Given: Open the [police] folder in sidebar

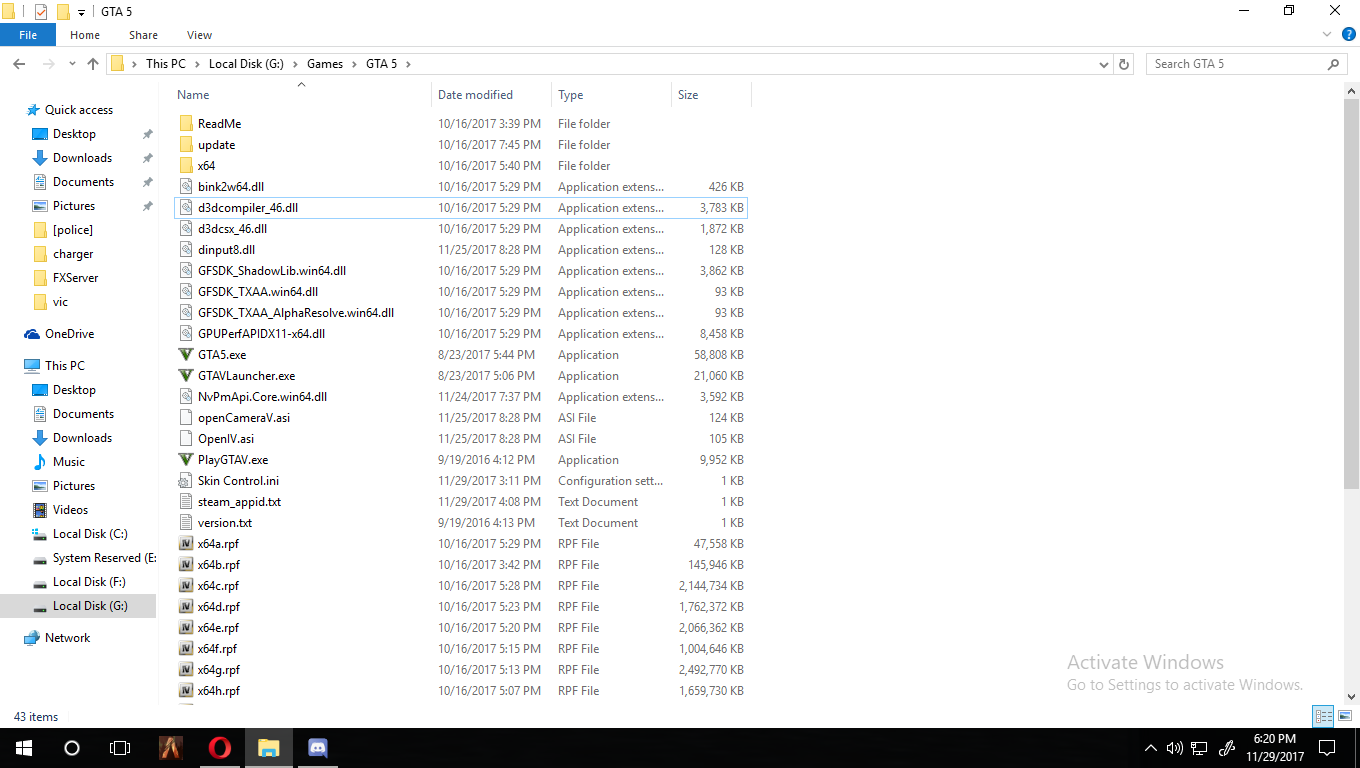Looking at the screenshot, I should (72, 230).
